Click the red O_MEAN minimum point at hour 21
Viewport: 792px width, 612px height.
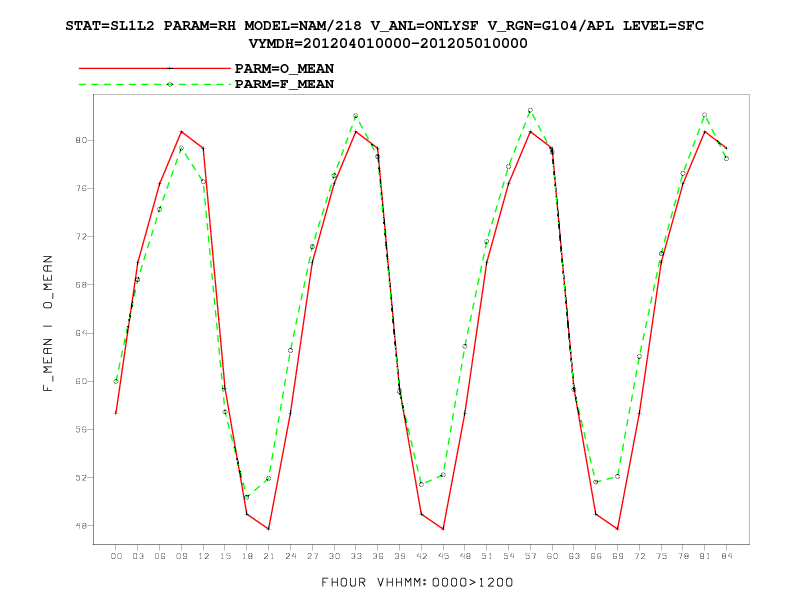tap(269, 529)
